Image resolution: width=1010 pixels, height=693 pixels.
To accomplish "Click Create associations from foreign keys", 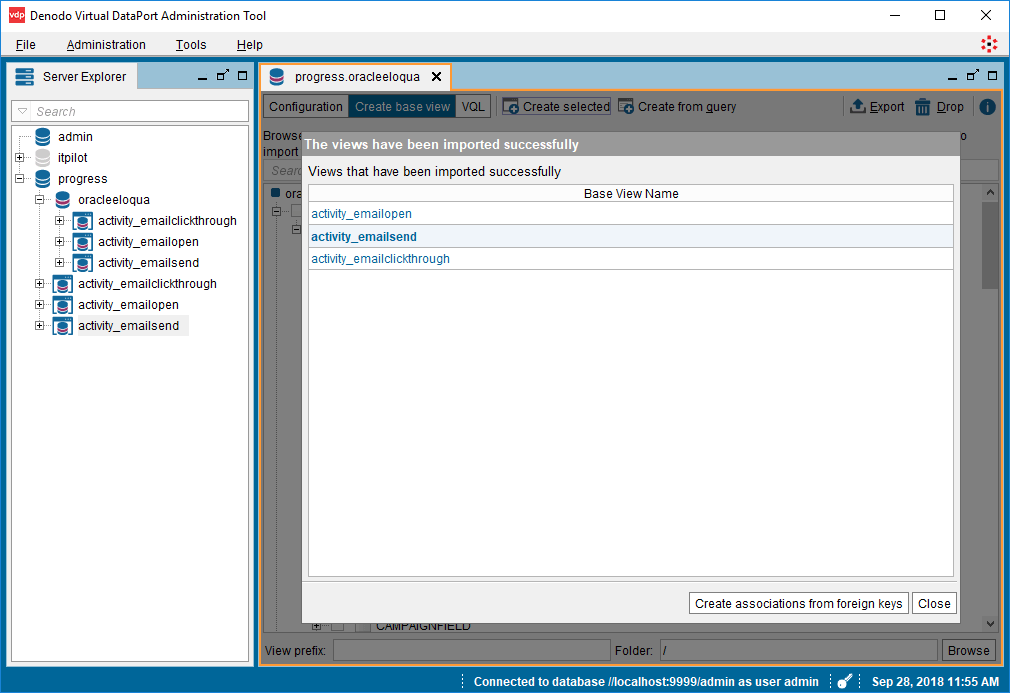I will click(799, 603).
